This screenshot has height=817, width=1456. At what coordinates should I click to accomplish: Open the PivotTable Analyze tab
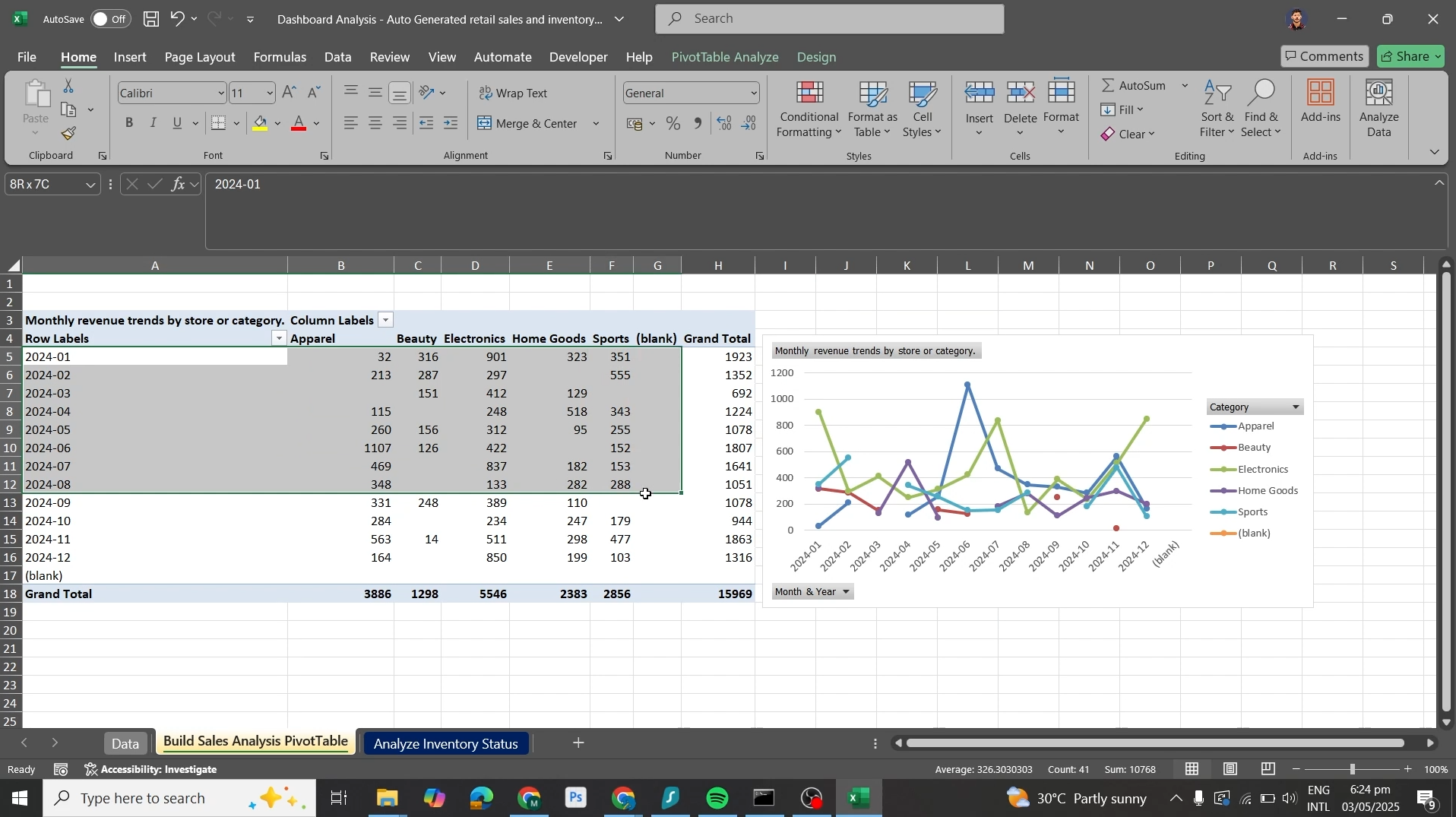point(725,57)
